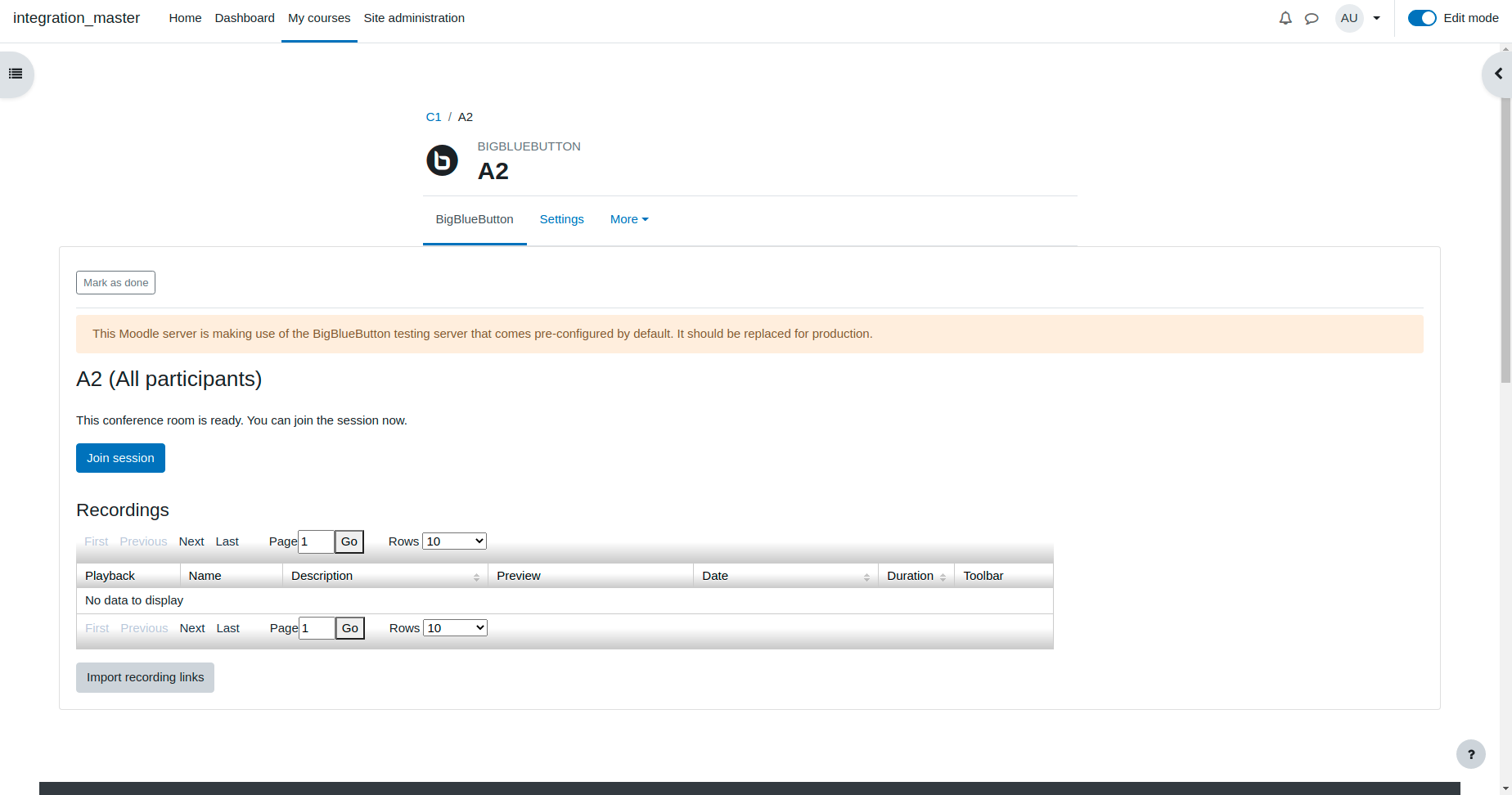Sort by Duration column arrows
The height and width of the screenshot is (795, 1512).
pyautogui.click(x=943, y=577)
